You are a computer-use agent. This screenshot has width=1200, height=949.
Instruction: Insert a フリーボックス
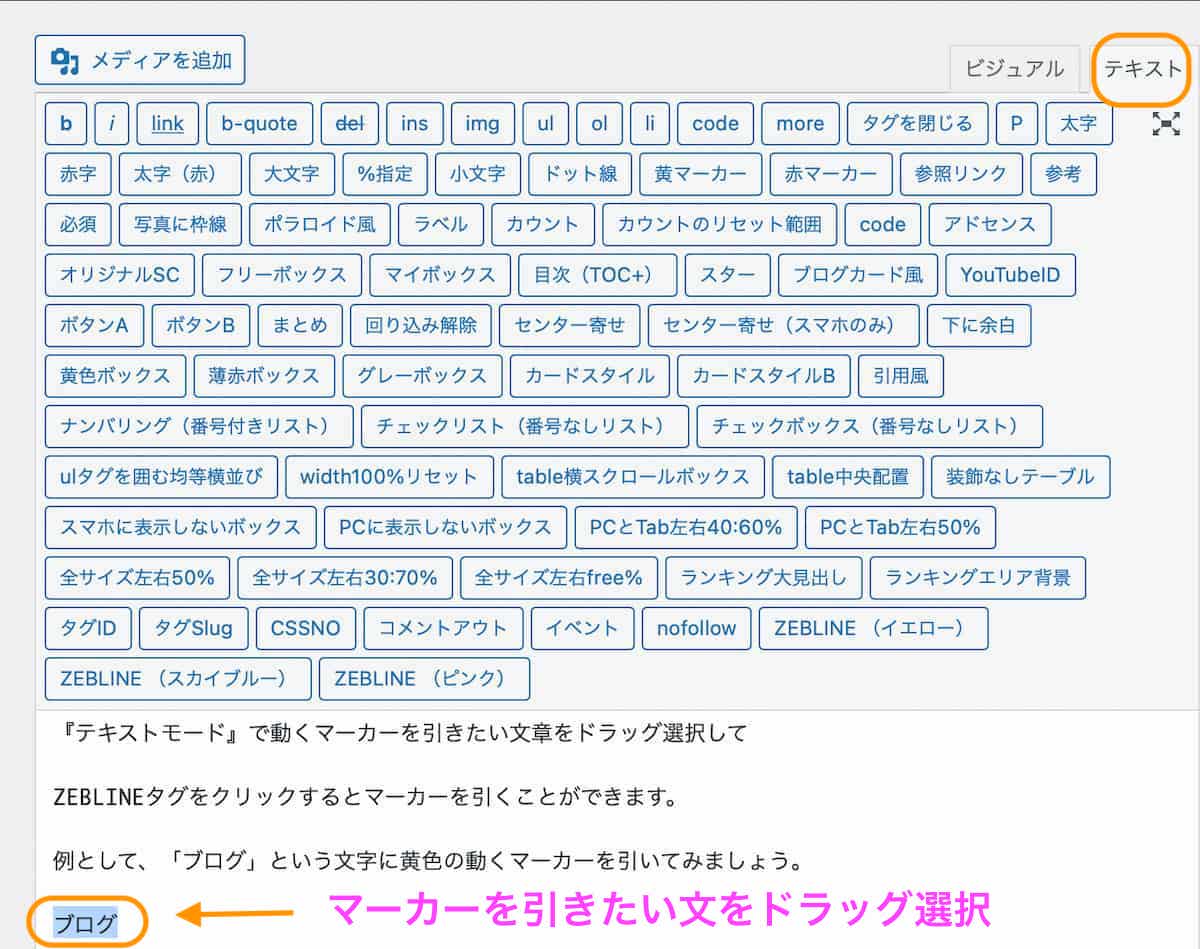282,275
